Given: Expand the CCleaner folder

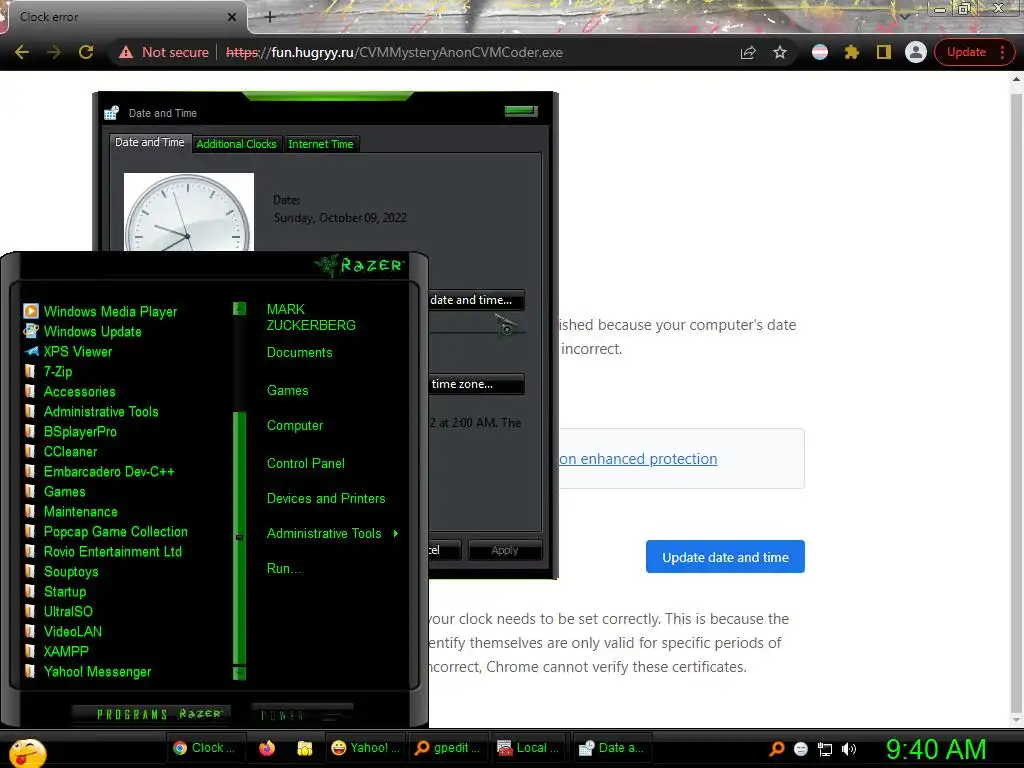Looking at the screenshot, I should coord(60,451).
